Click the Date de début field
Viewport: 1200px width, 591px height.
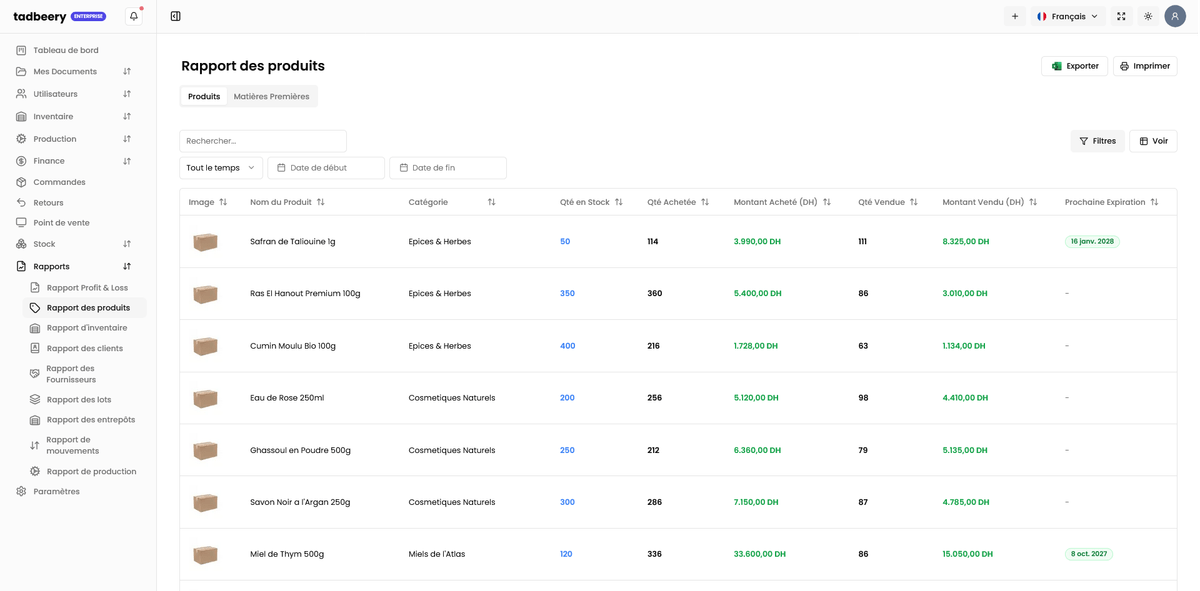[326, 168]
